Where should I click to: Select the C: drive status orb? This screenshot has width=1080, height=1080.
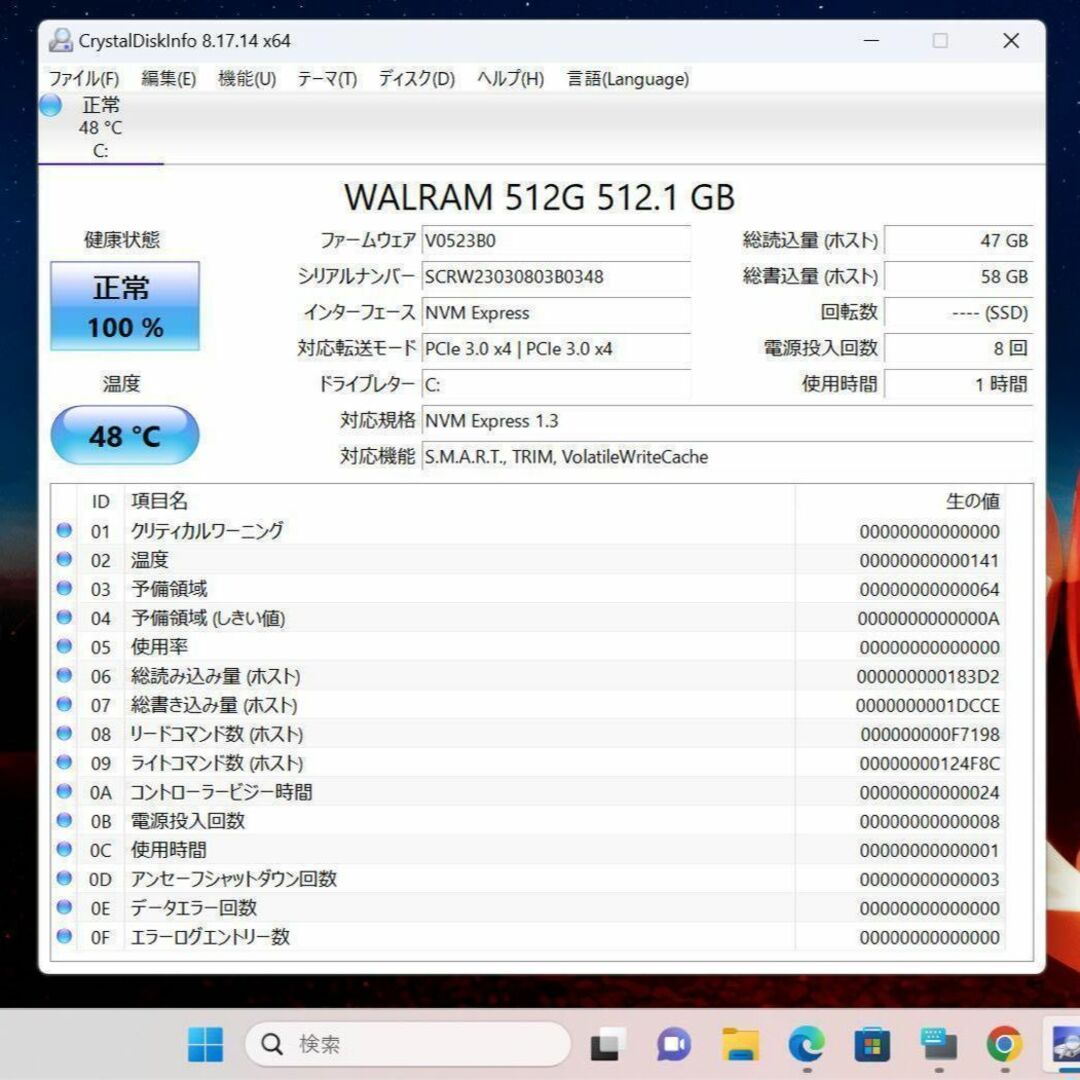coord(50,105)
